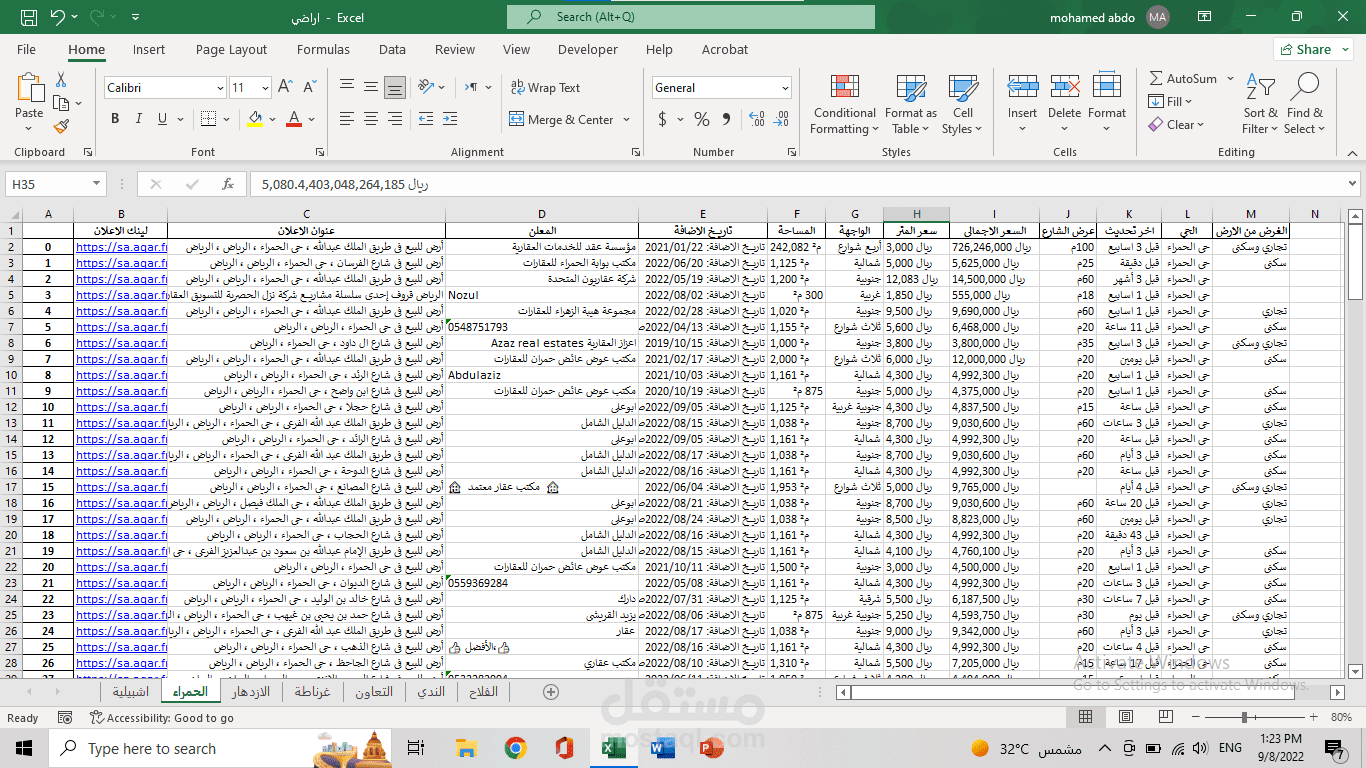Open Conditional Formatting menu
Viewport: 1366px width, 768px height.
(x=845, y=104)
